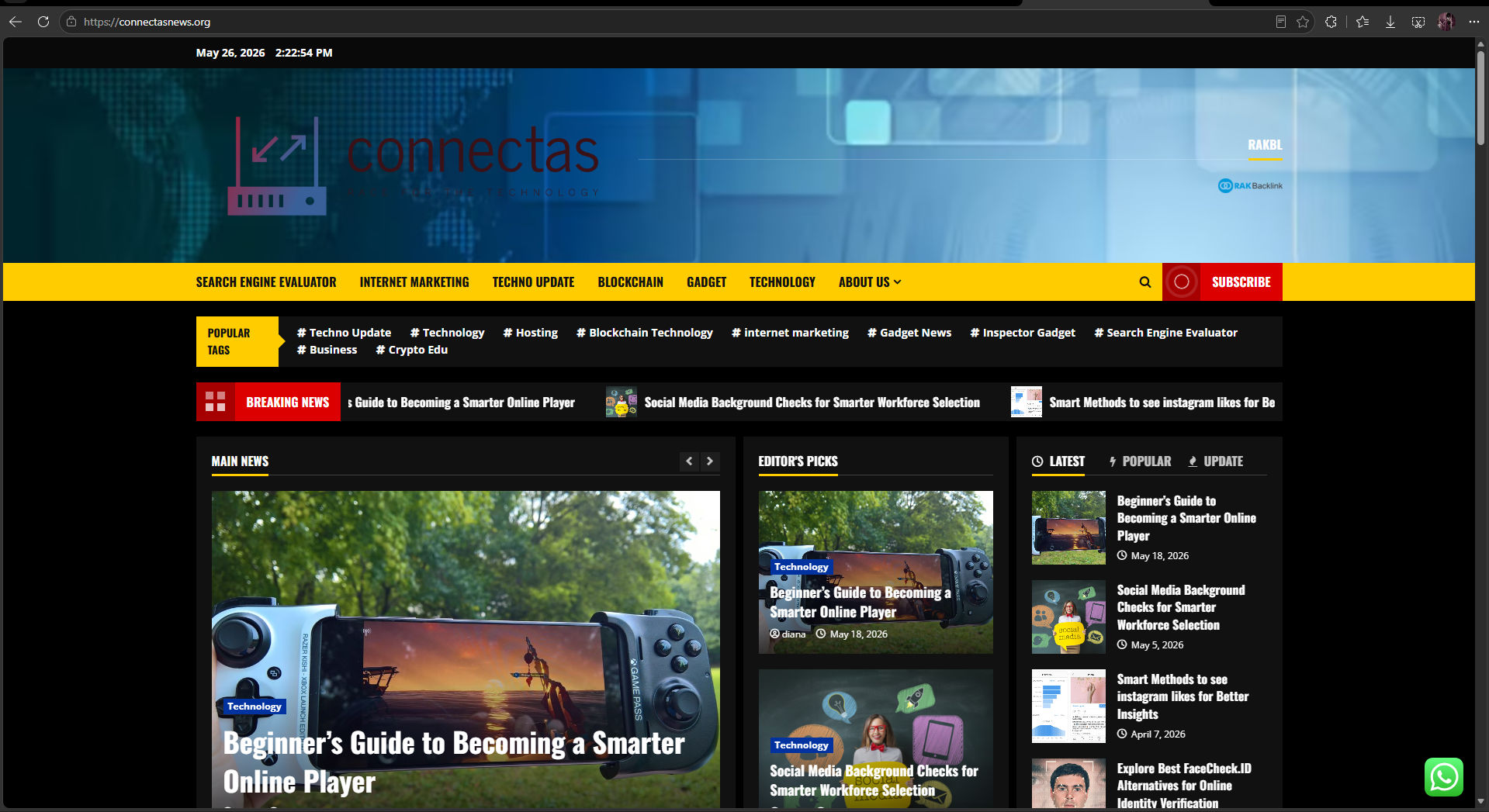The width and height of the screenshot is (1489, 812).
Task: Open Gadget menu item
Action: [707, 282]
